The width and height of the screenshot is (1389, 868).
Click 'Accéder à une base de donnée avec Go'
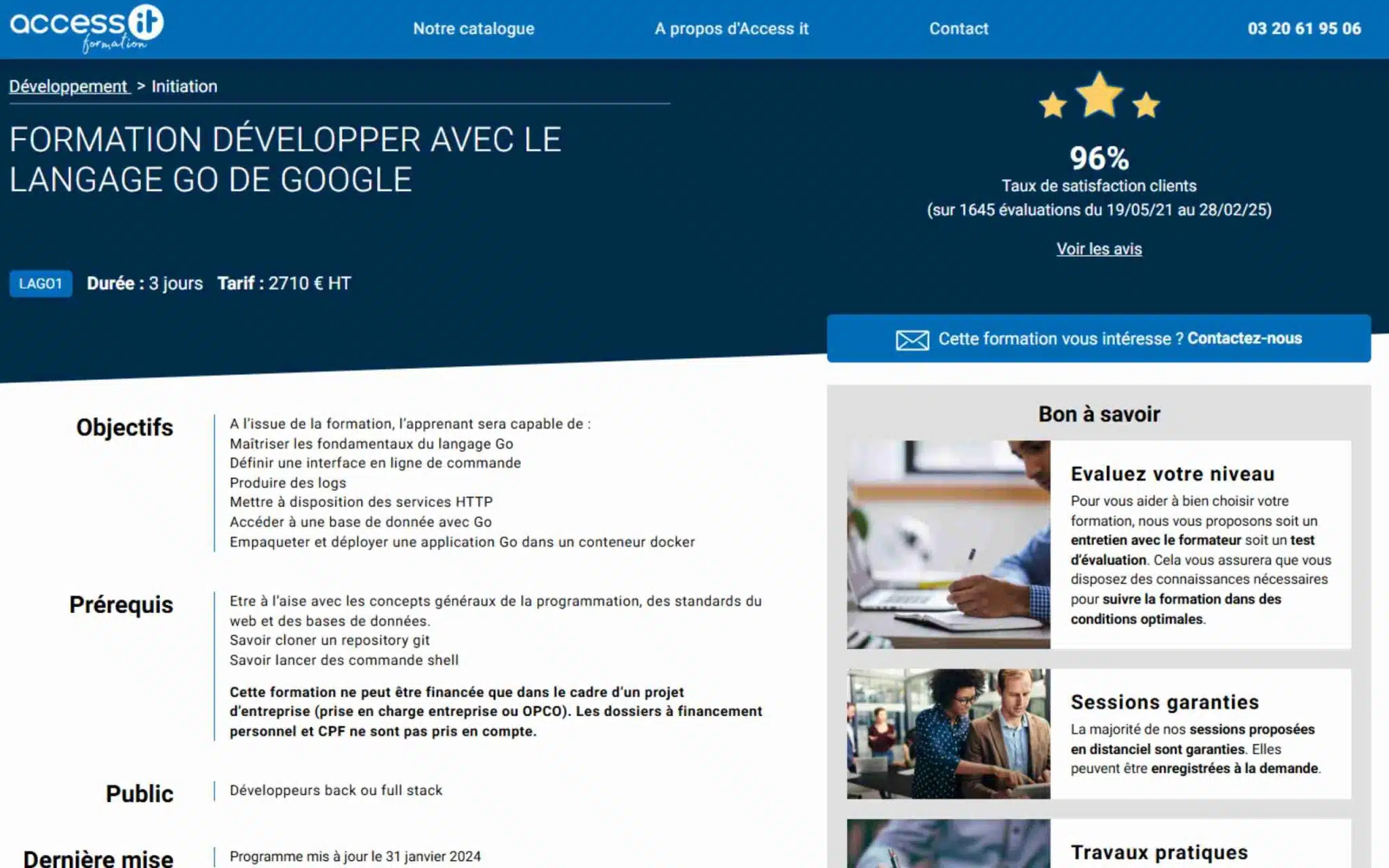[360, 521]
